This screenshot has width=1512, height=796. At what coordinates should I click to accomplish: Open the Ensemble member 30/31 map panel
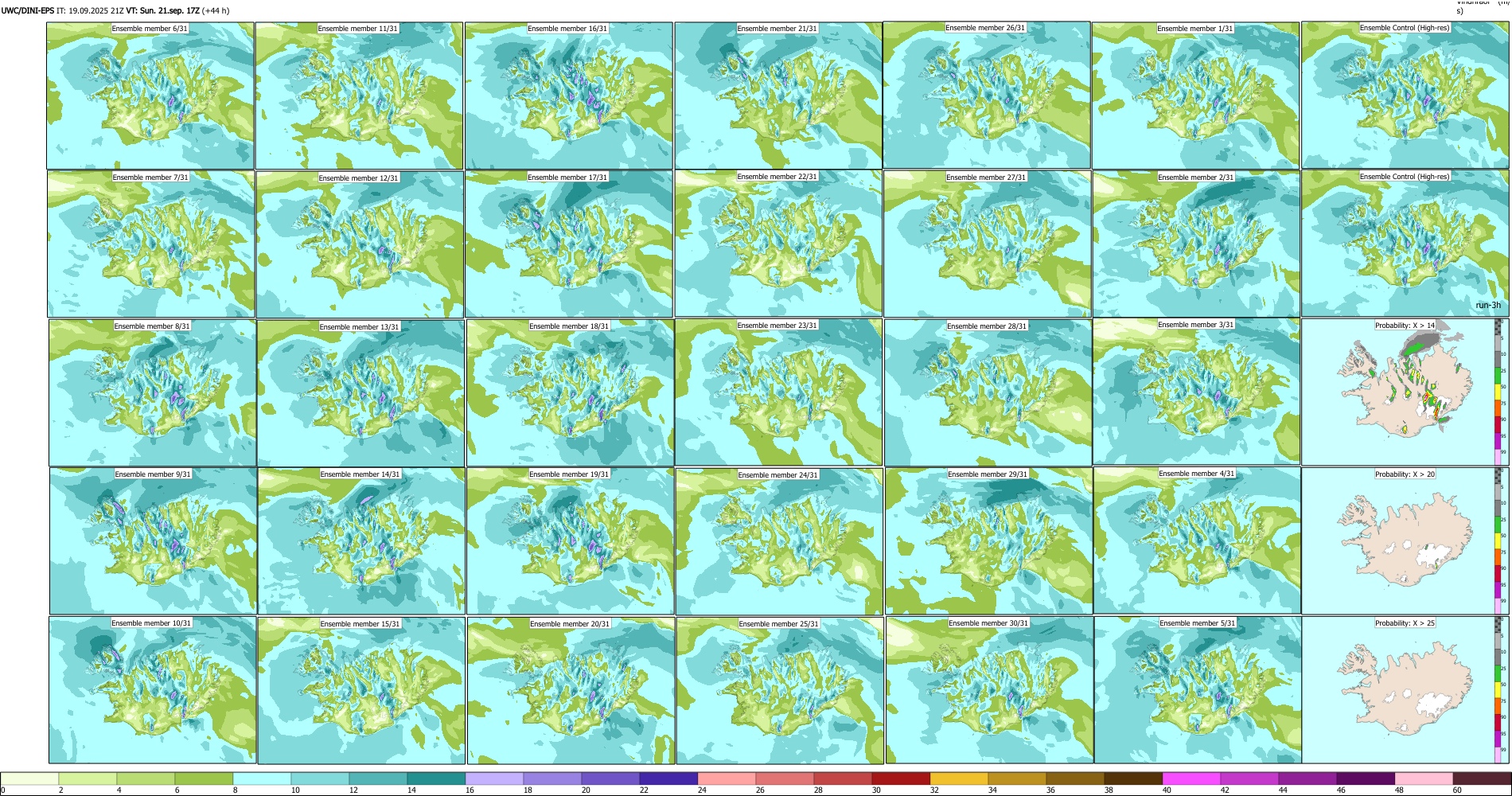990,690
